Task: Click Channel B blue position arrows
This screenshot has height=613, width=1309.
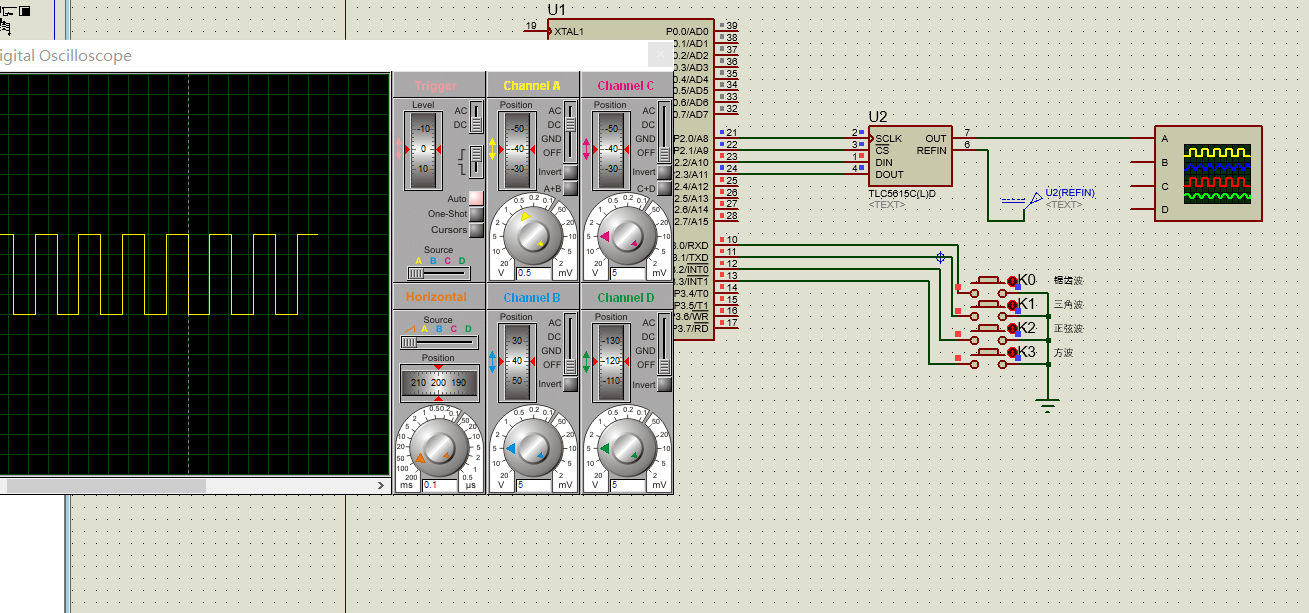Action: (492, 360)
